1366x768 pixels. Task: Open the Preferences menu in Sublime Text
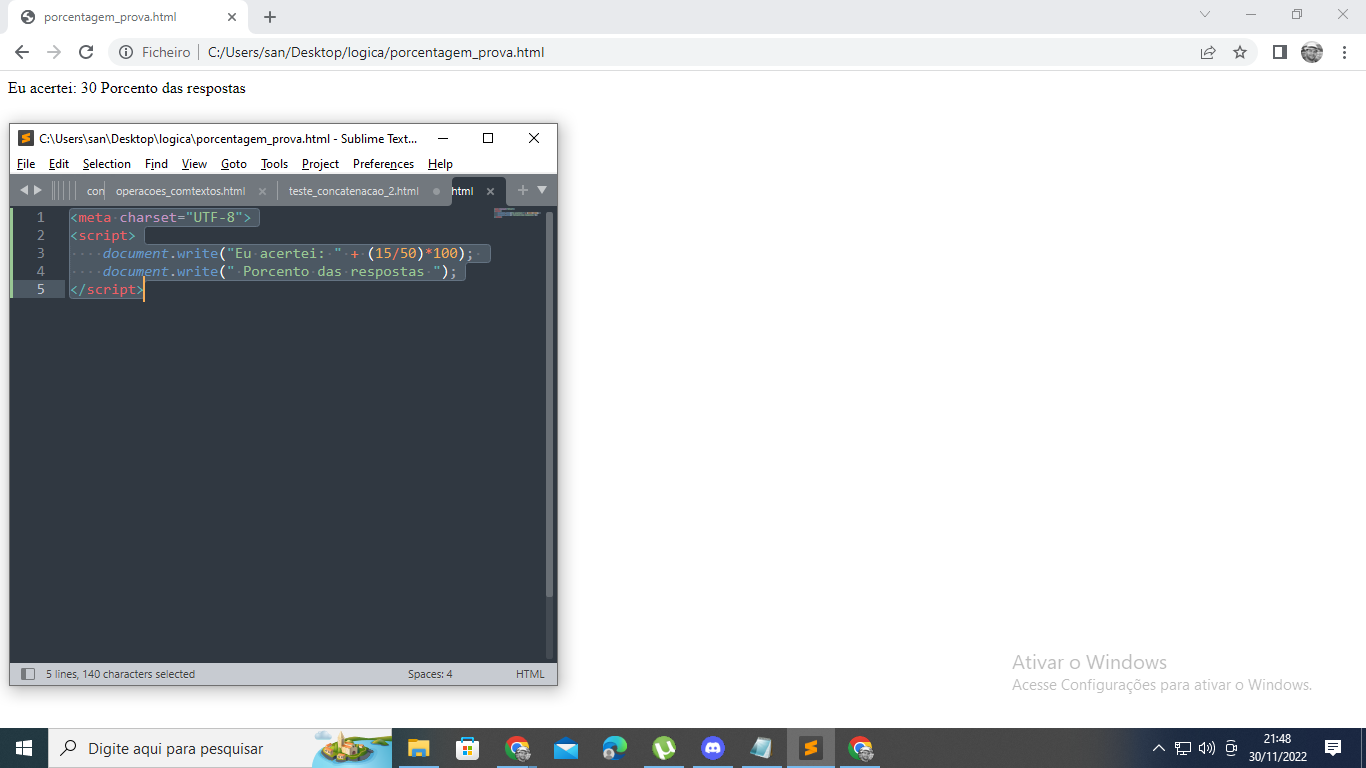click(383, 164)
